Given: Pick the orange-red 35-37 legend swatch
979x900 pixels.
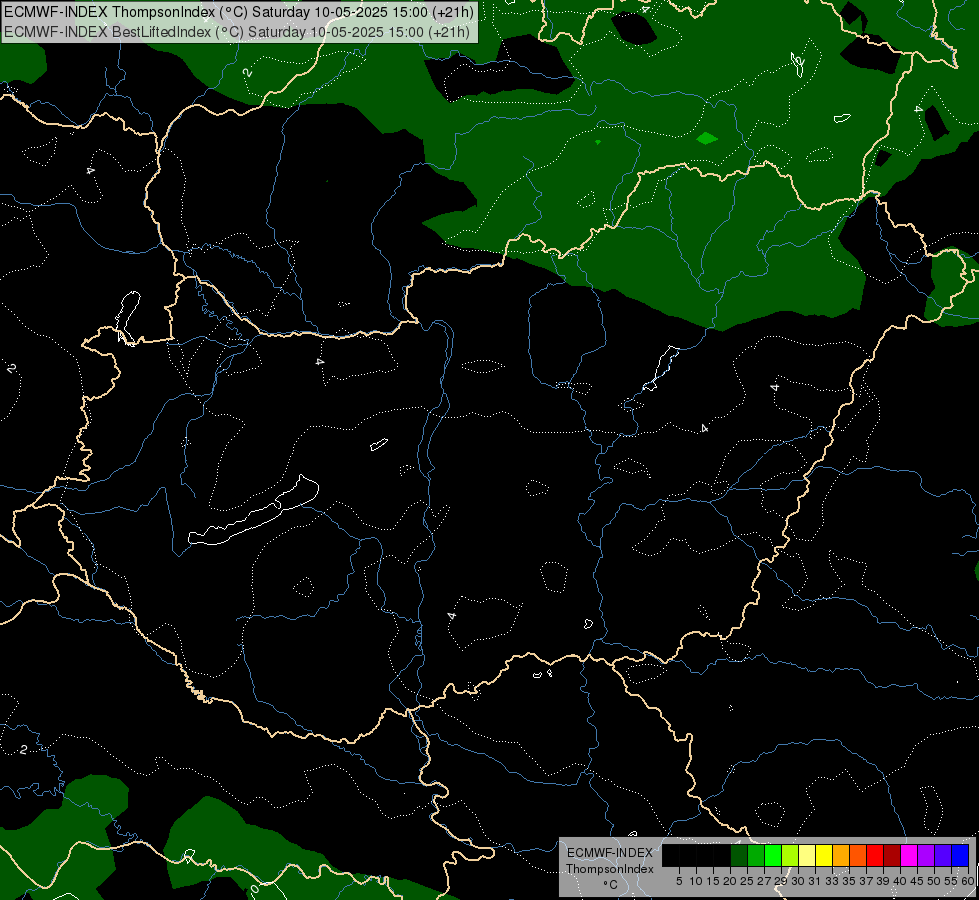Looking at the screenshot, I should pos(858,855).
